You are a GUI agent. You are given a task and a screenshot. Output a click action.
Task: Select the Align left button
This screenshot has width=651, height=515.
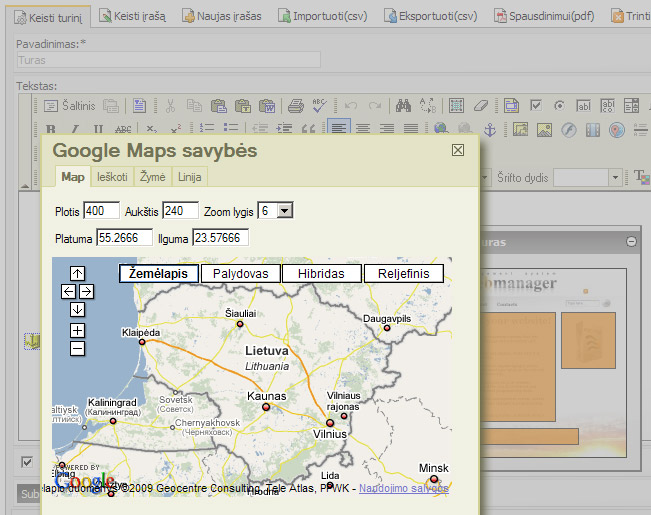(x=339, y=128)
